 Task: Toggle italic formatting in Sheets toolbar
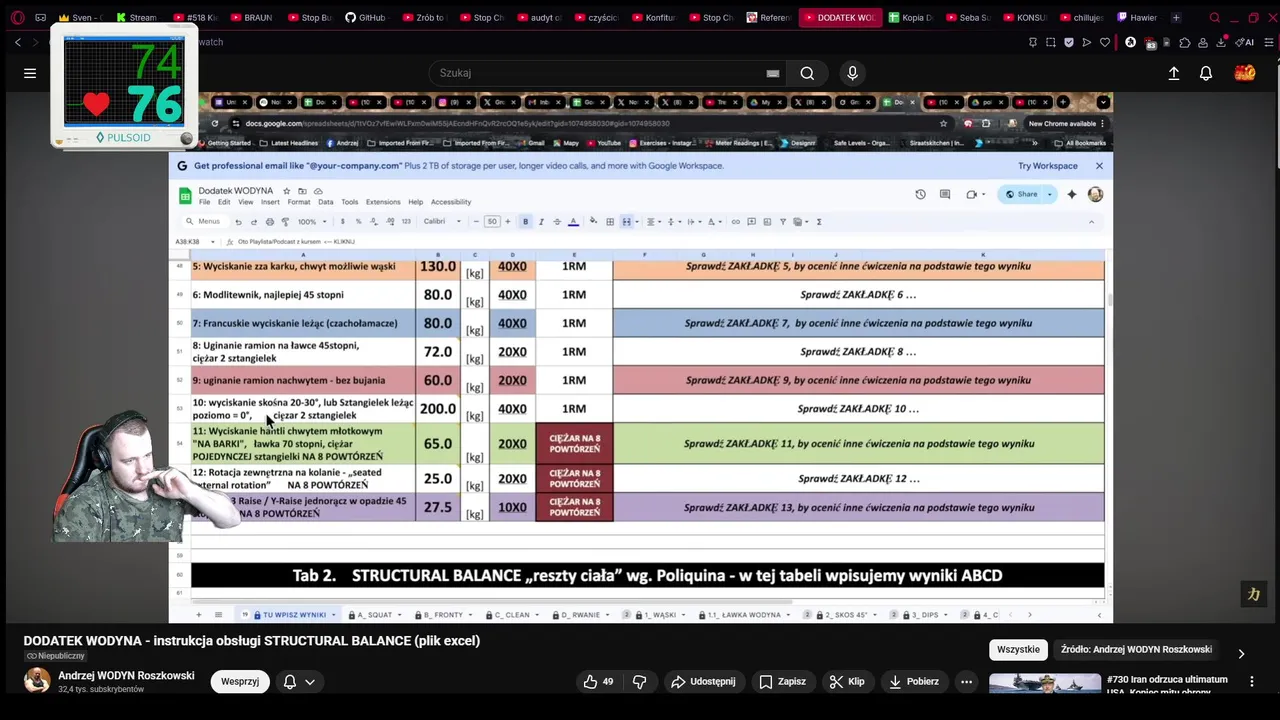541,222
